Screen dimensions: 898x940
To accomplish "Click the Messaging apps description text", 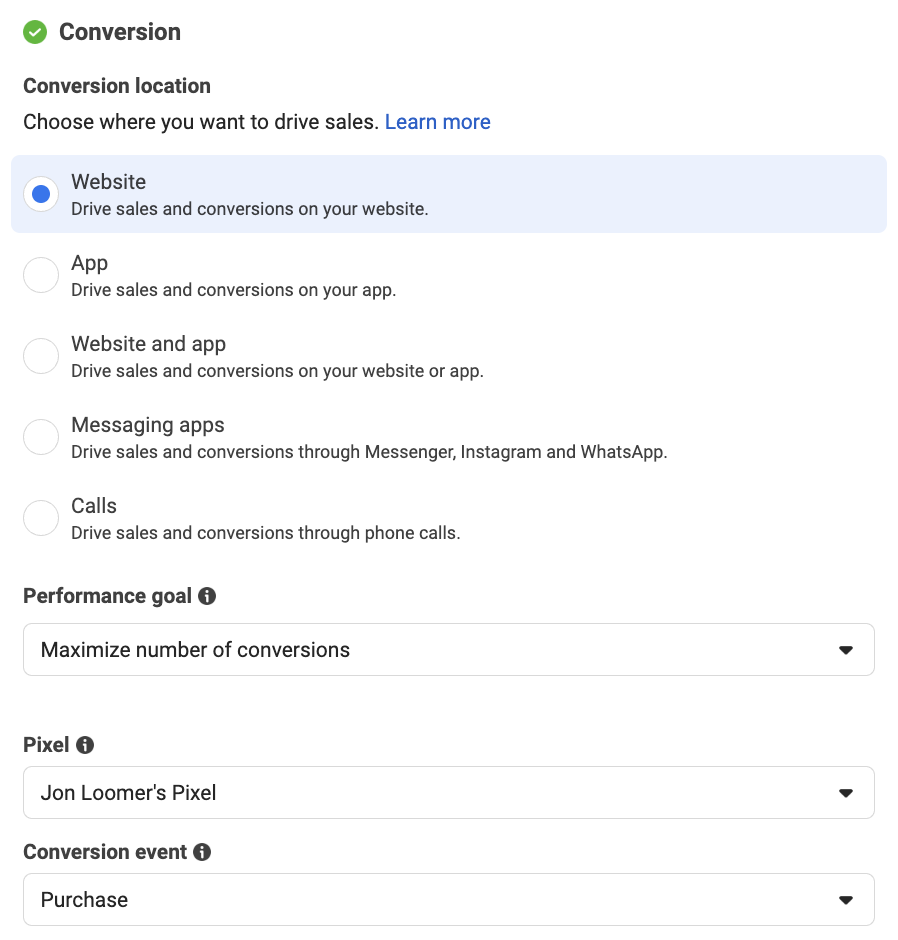I will coord(369,452).
